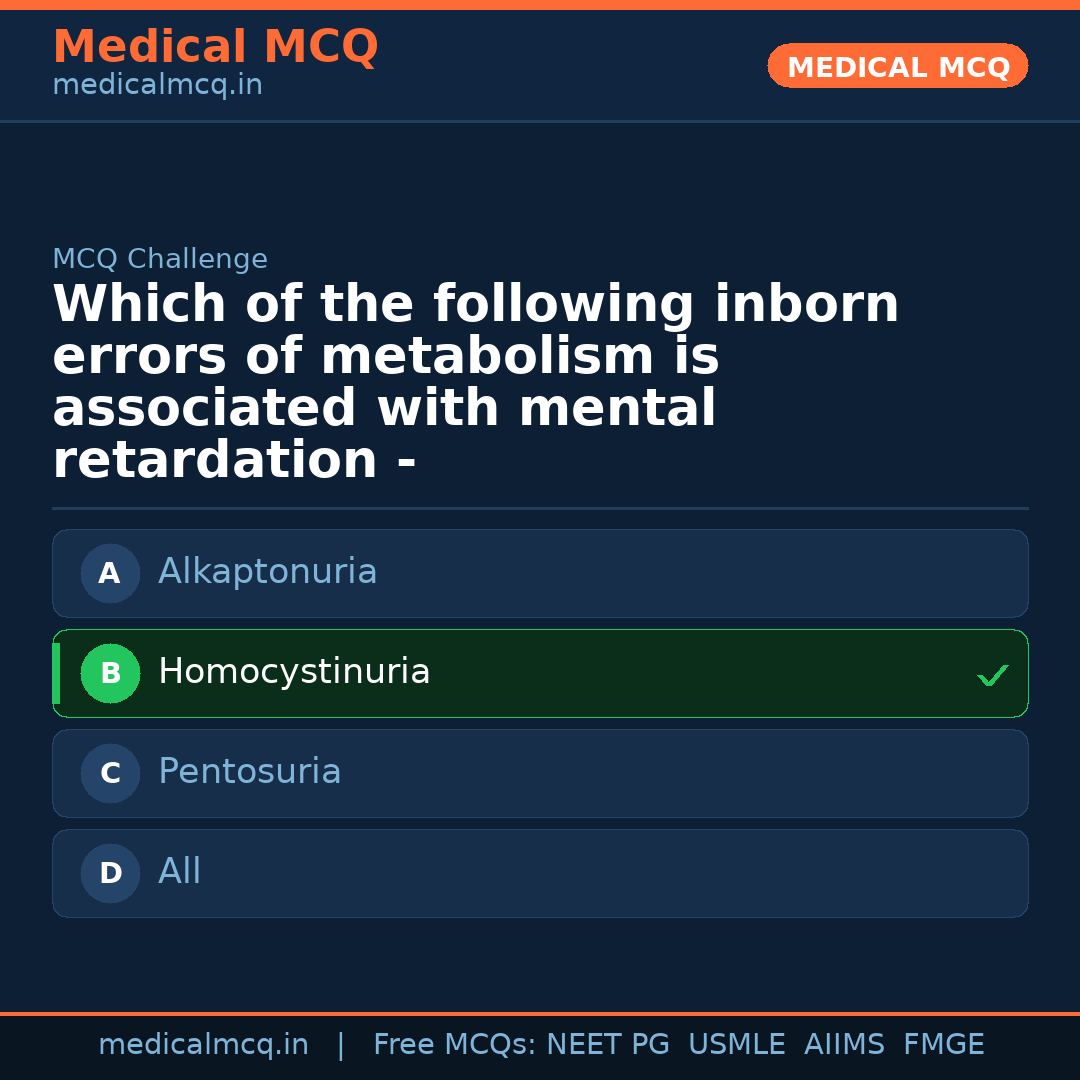Open the medicalmcq.in link under the logo
This screenshot has width=1080, height=1080.
click(156, 85)
